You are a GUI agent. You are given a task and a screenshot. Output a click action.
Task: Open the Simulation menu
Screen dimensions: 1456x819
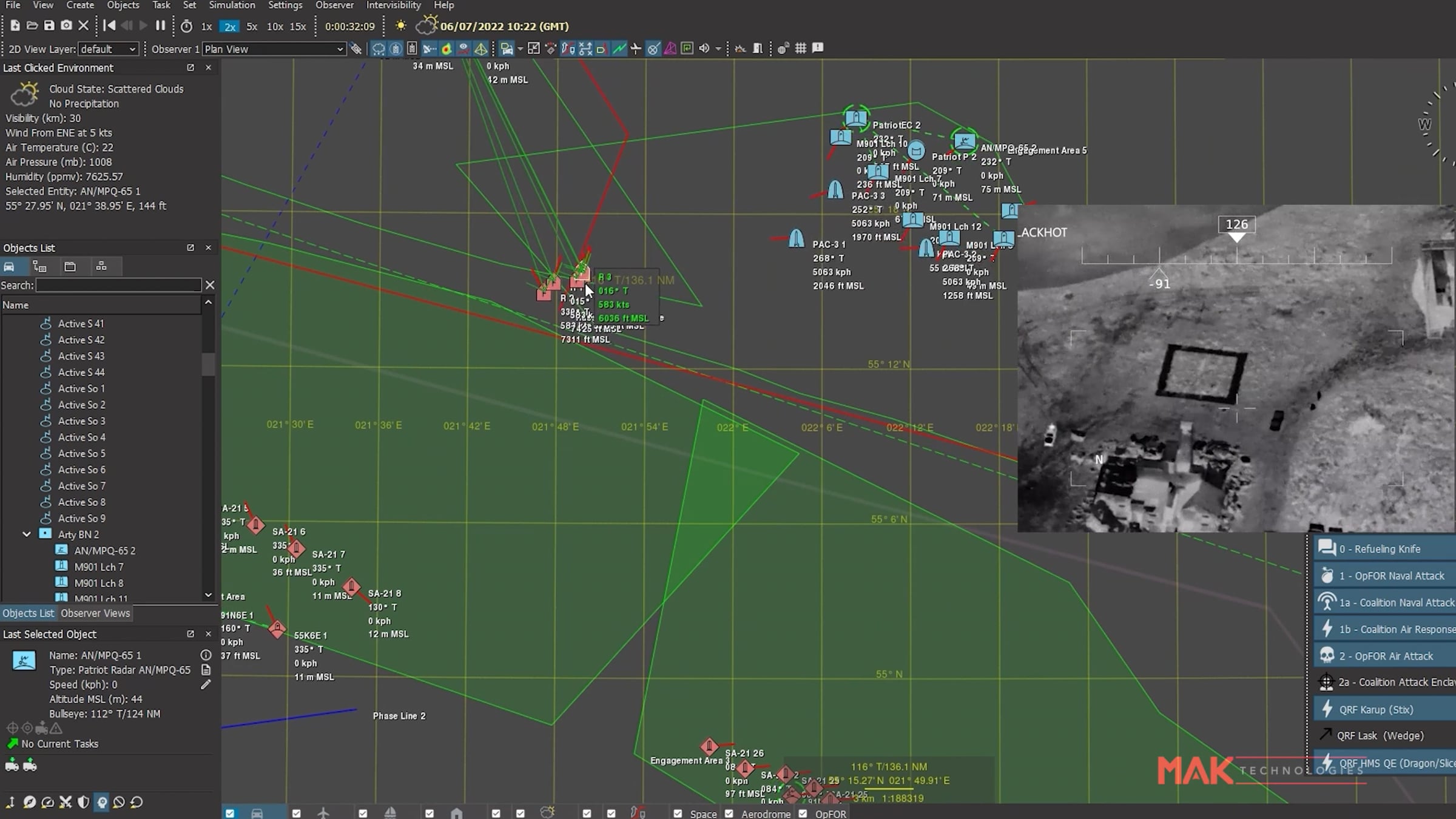tap(232, 5)
